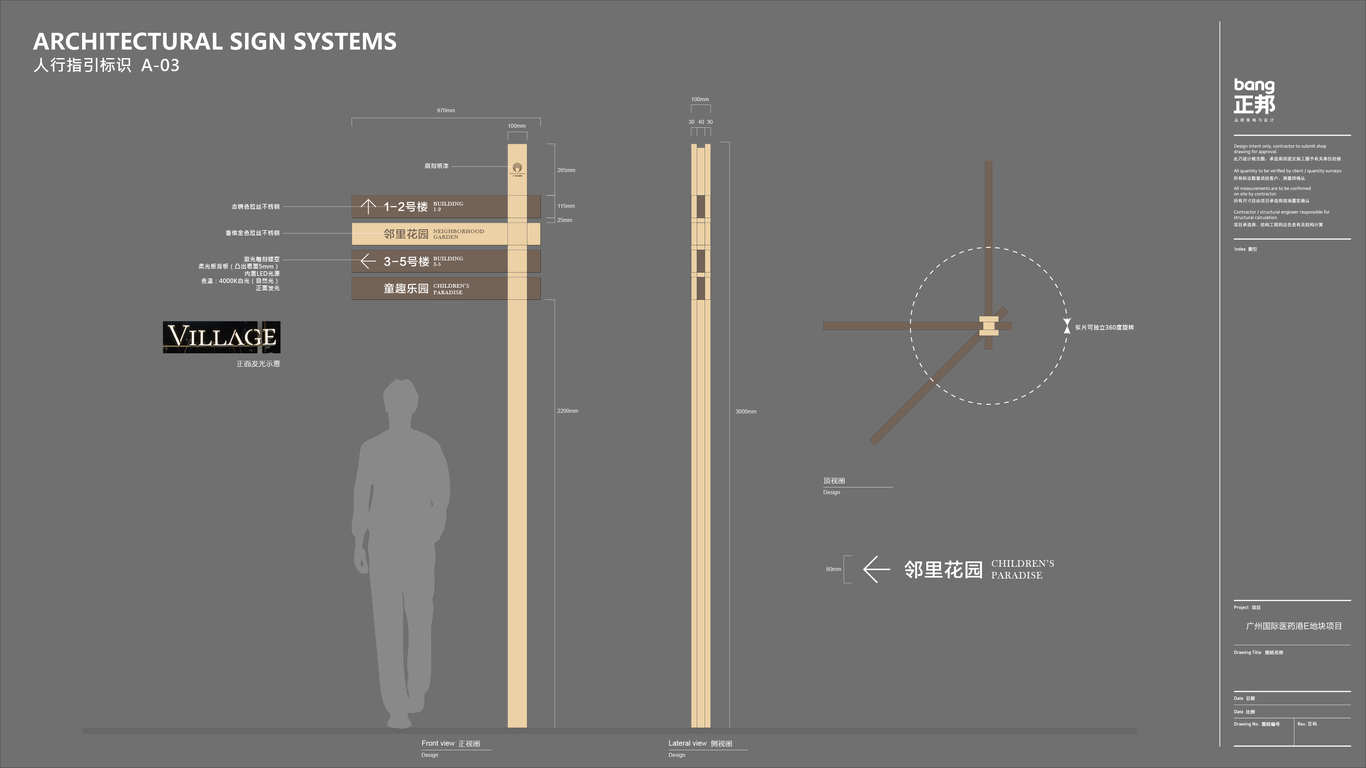Click the Front view 正视图 label
Image resolution: width=1366 pixels, height=768 pixels.
click(451, 744)
